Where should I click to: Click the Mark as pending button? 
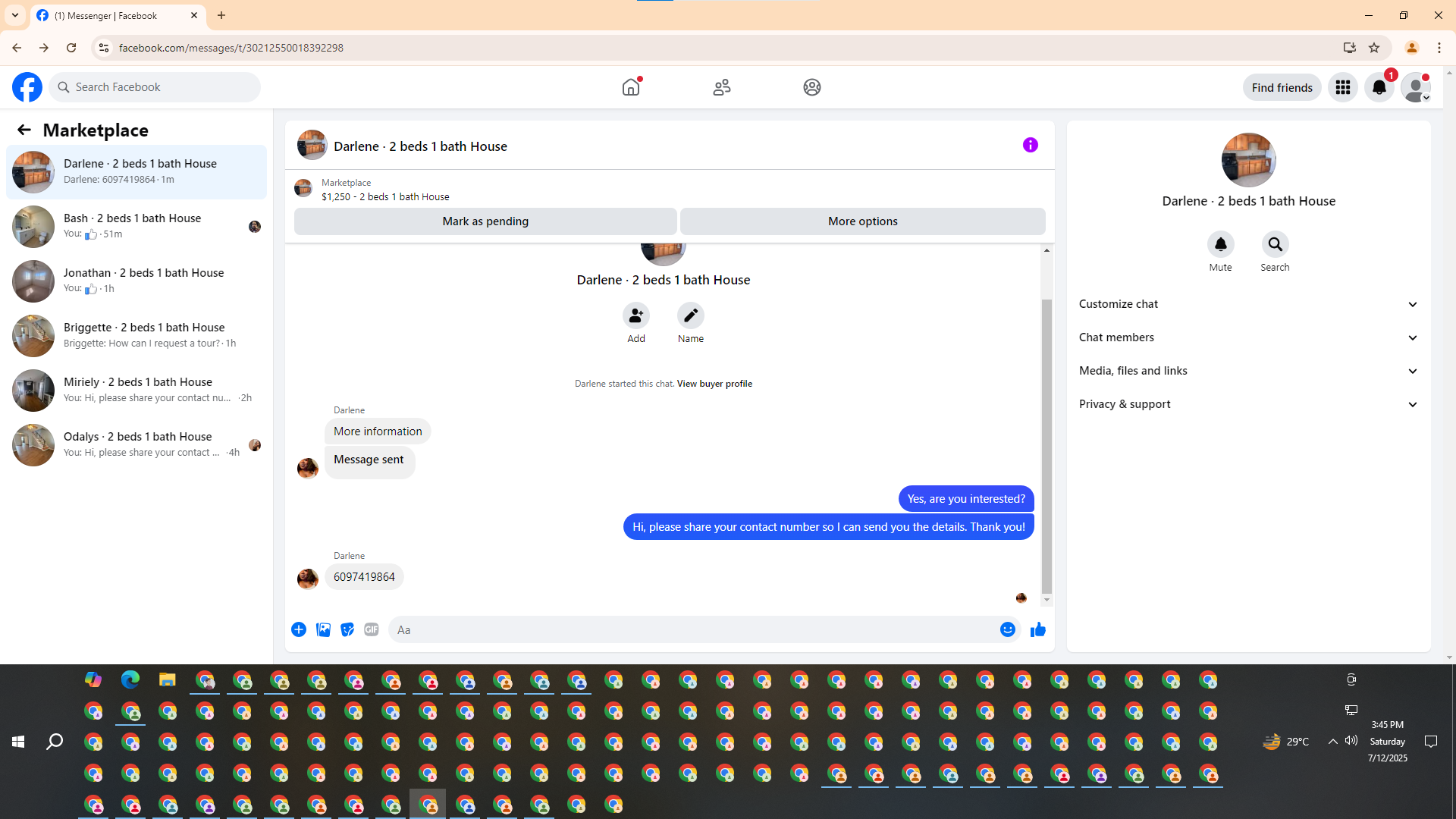pos(485,221)
